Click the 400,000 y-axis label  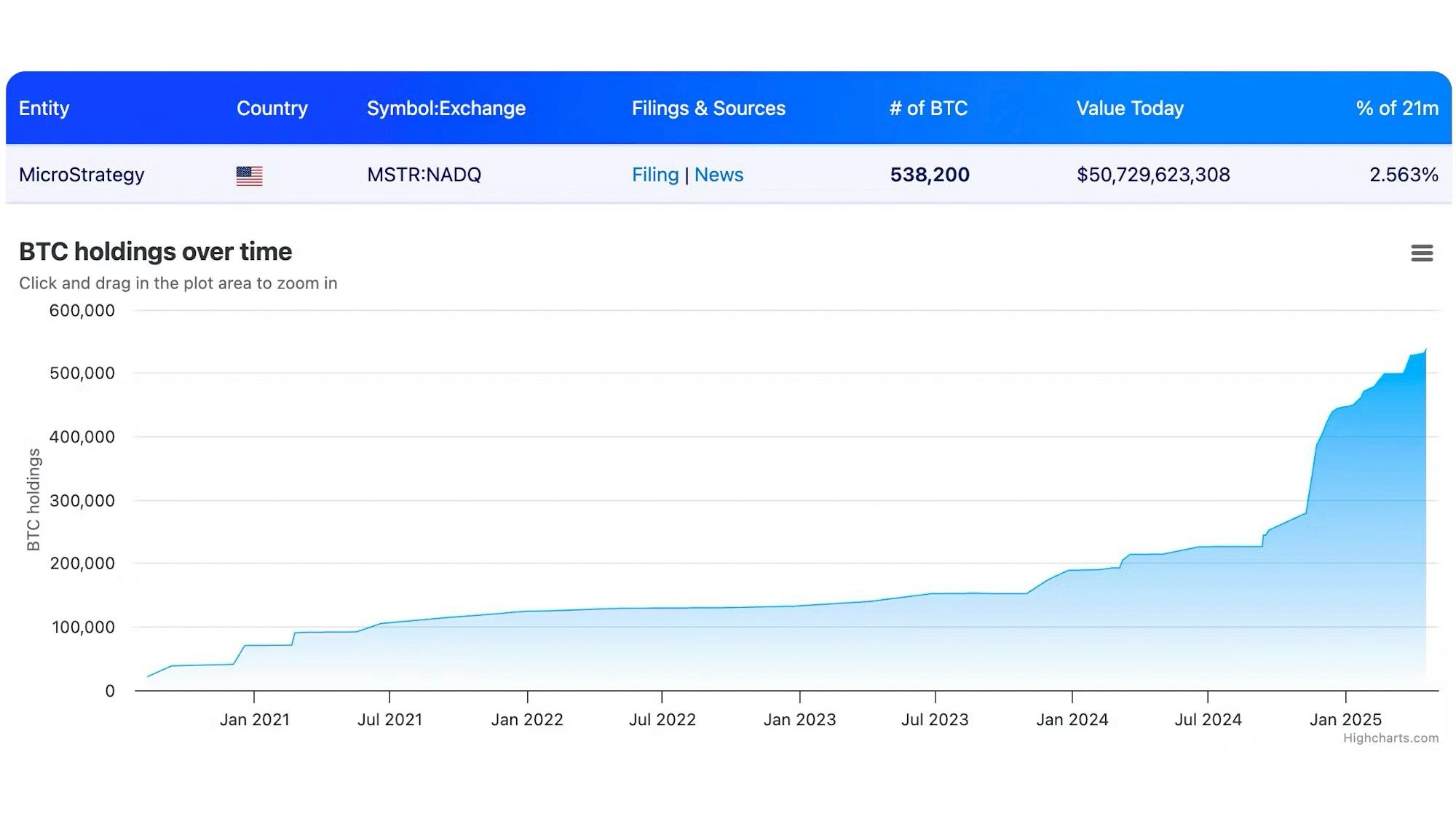point(82,437)
